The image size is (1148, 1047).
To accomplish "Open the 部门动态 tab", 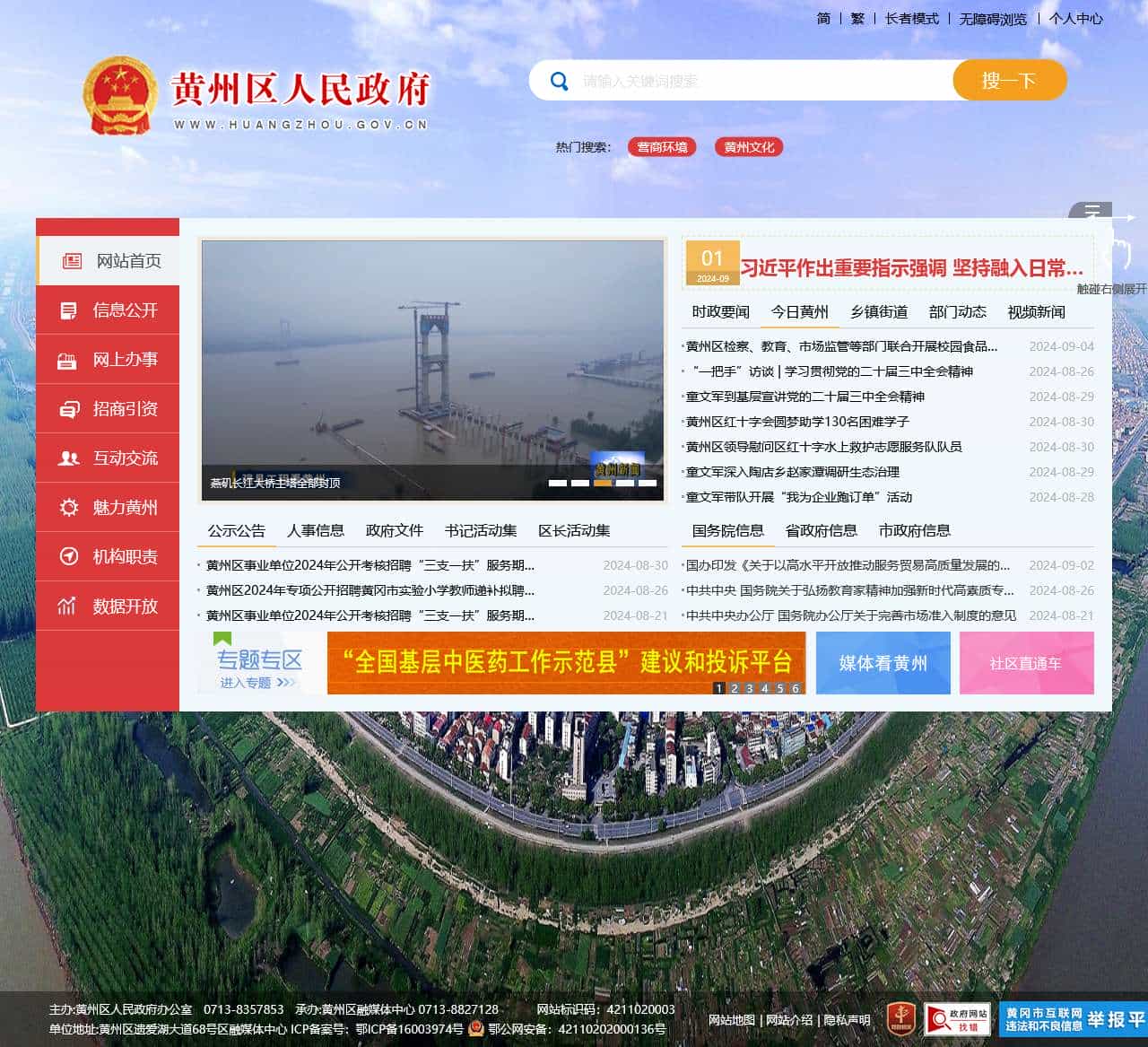I will [958, 312].
